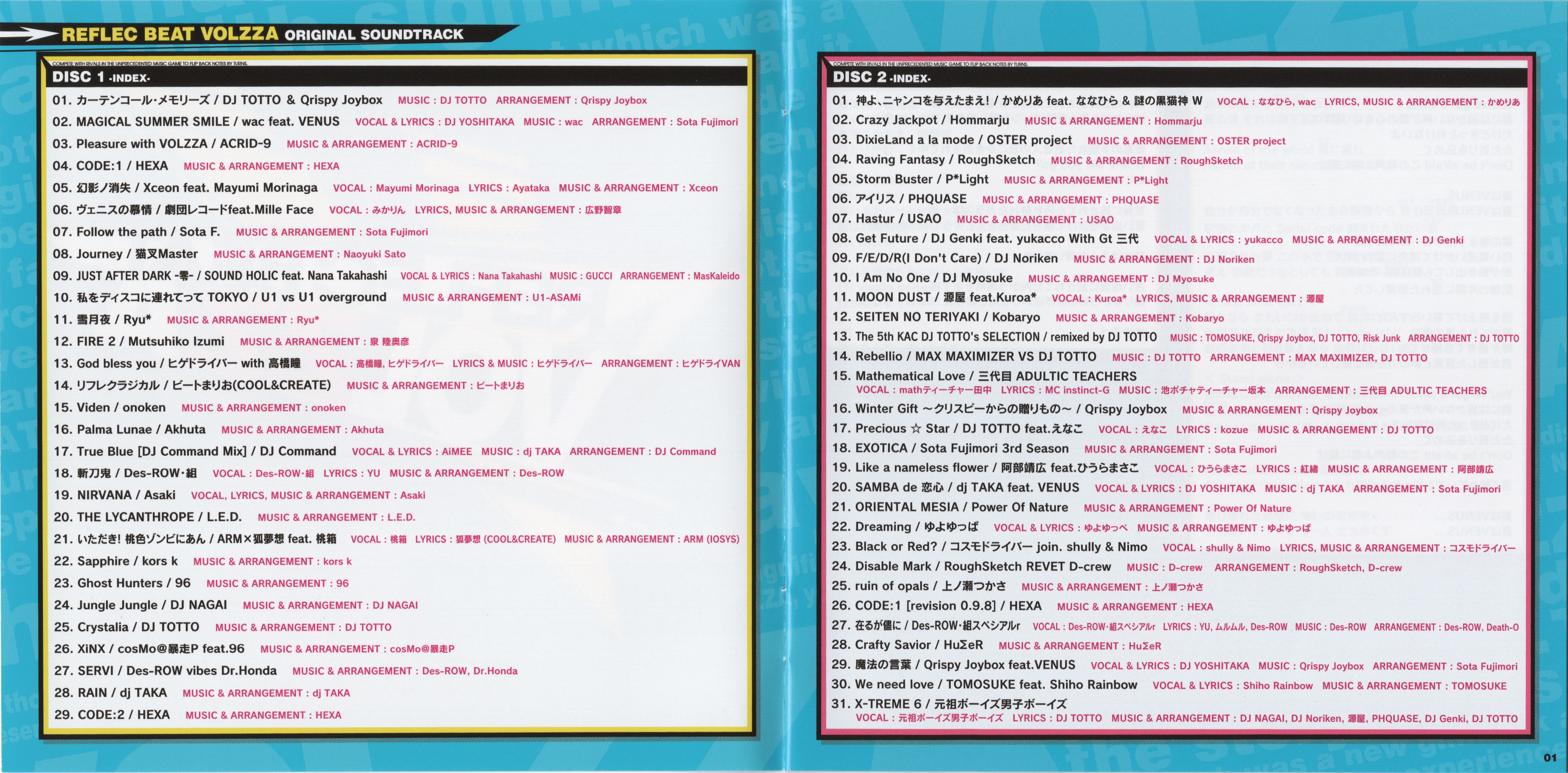Select track 29 CODE:2 / HEXA
Image resolution: width=1568 pixels, height=773 pixels.
pyautogui.click(x=112, y=715)
